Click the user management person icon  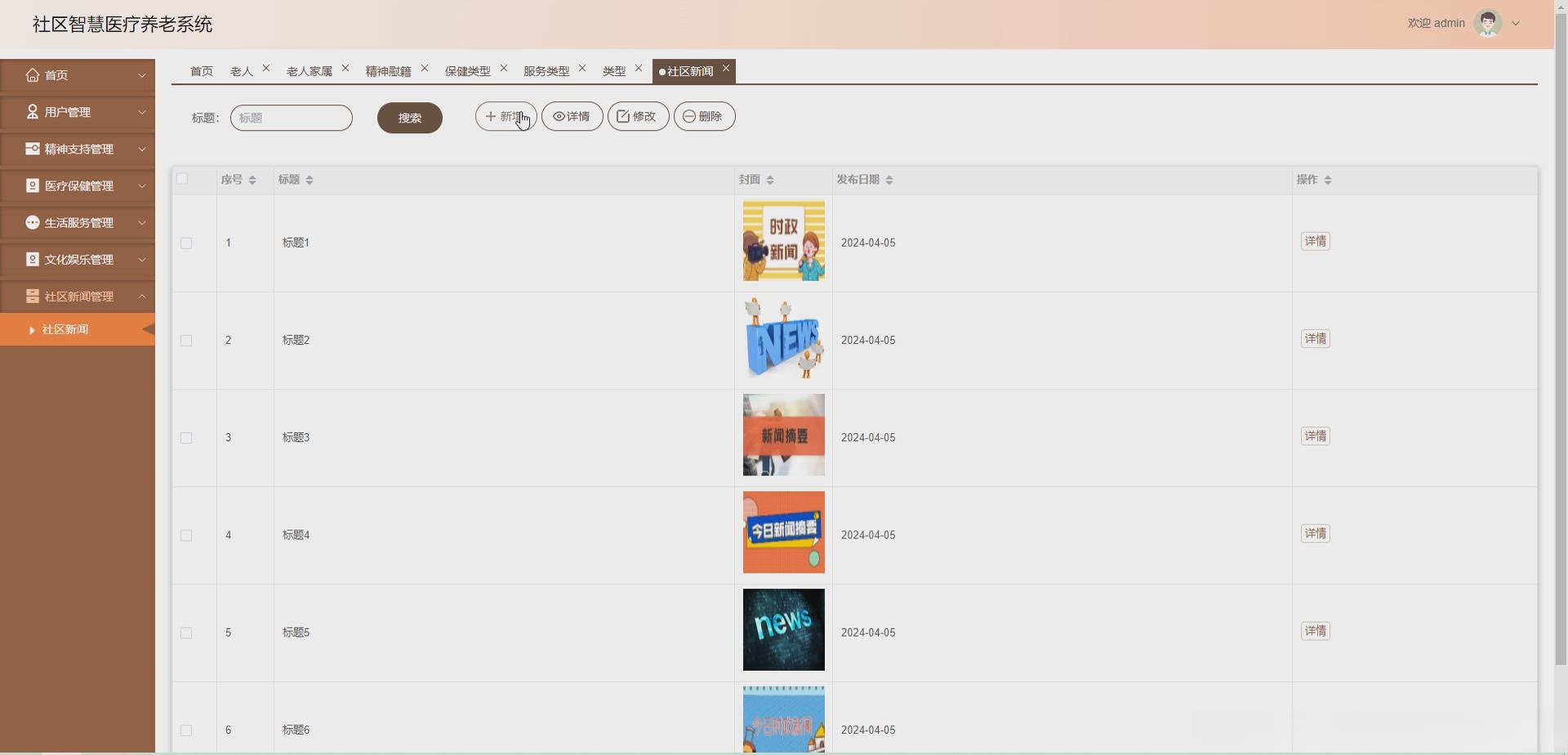pyautogui.click(x=33, y=112)
